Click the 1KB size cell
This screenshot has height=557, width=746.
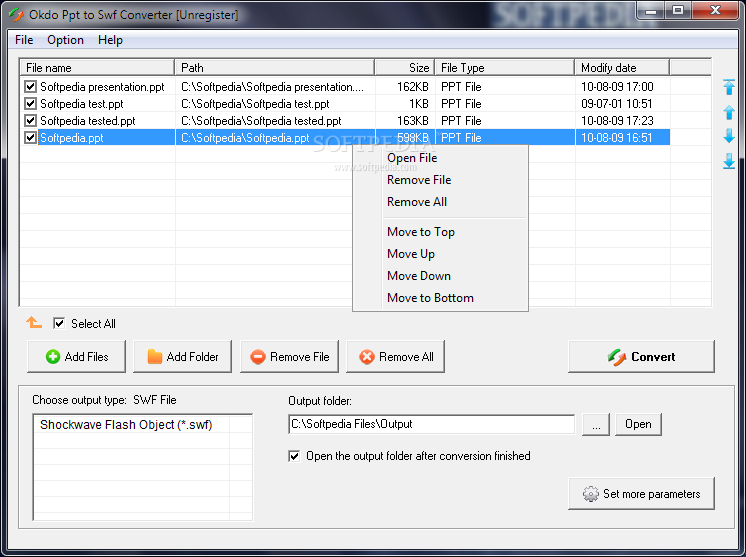click(419, 104)
